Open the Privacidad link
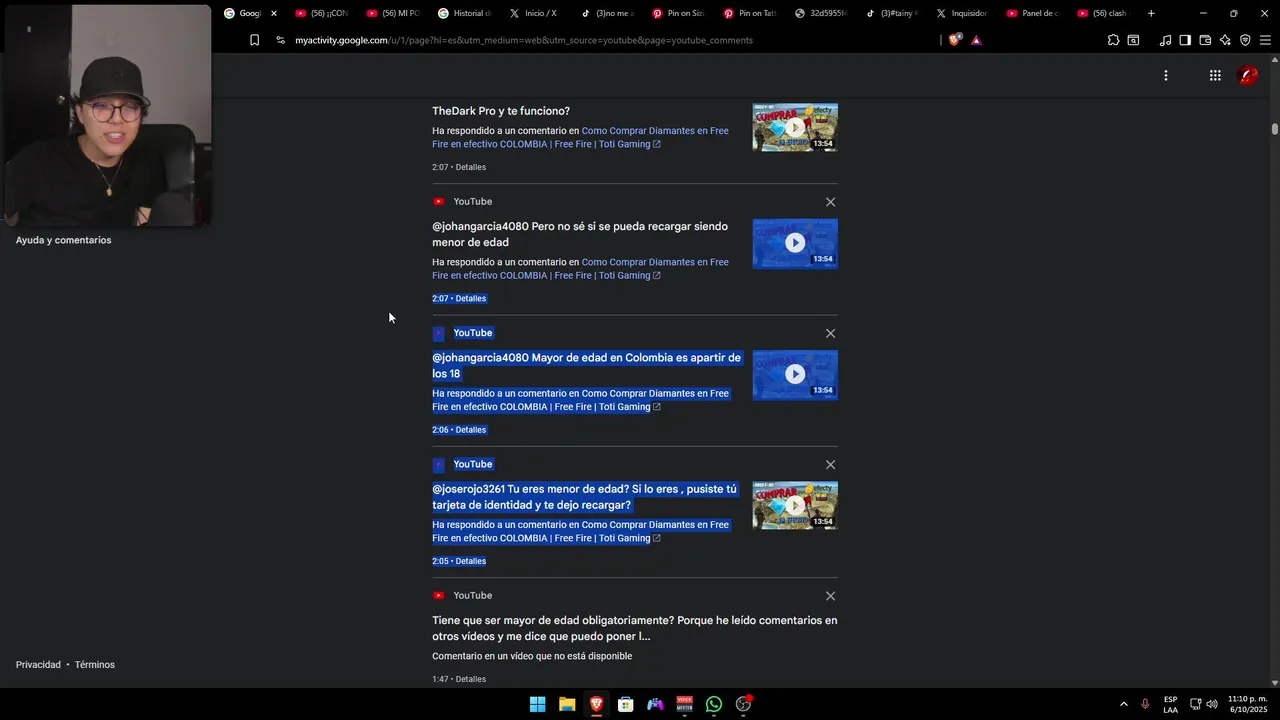This screenshot has width=1280, height=720. click(x=38, y=665)
